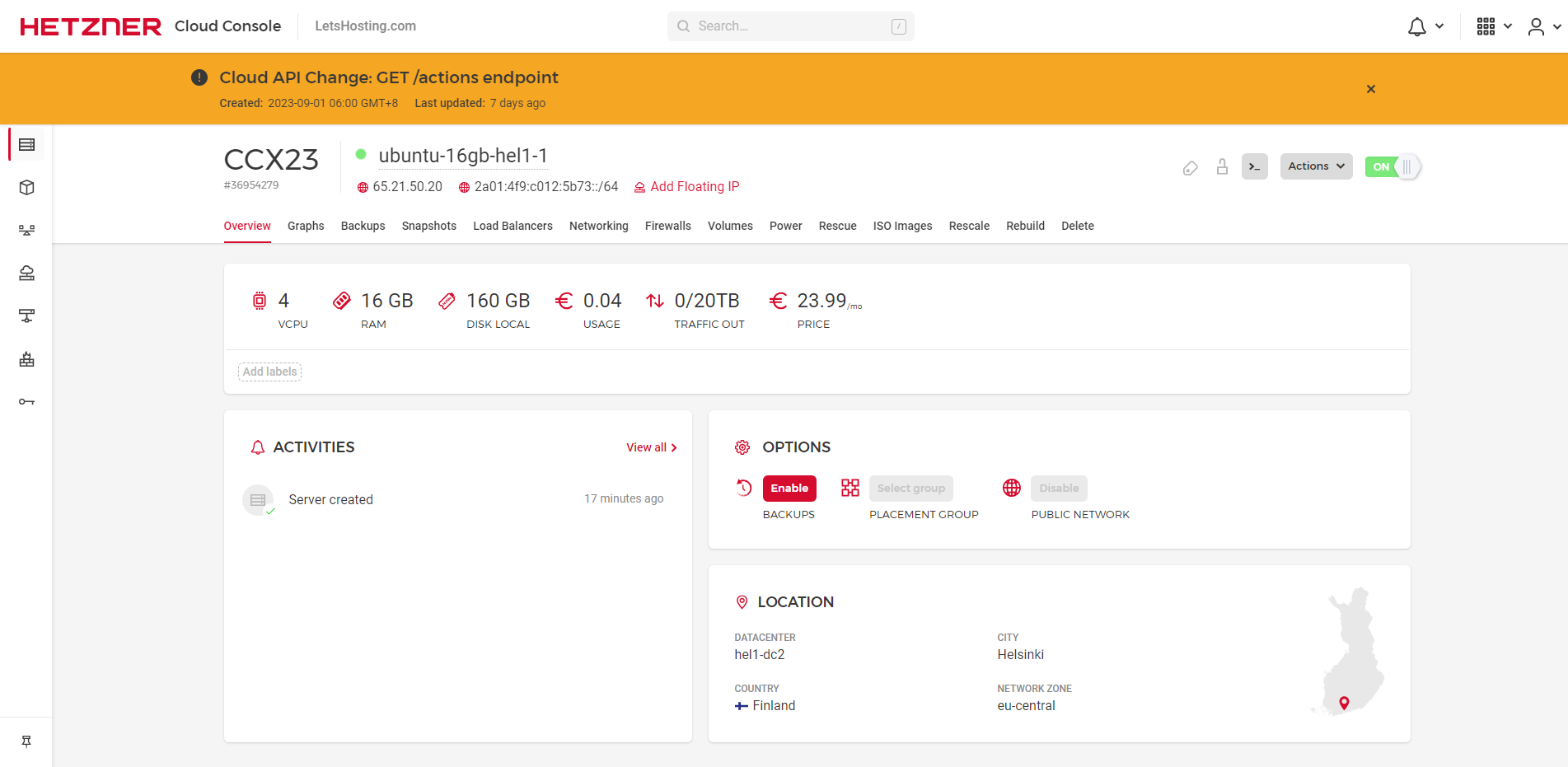
Task: Open the Firewalls sidebar icon
Action: 26,359
